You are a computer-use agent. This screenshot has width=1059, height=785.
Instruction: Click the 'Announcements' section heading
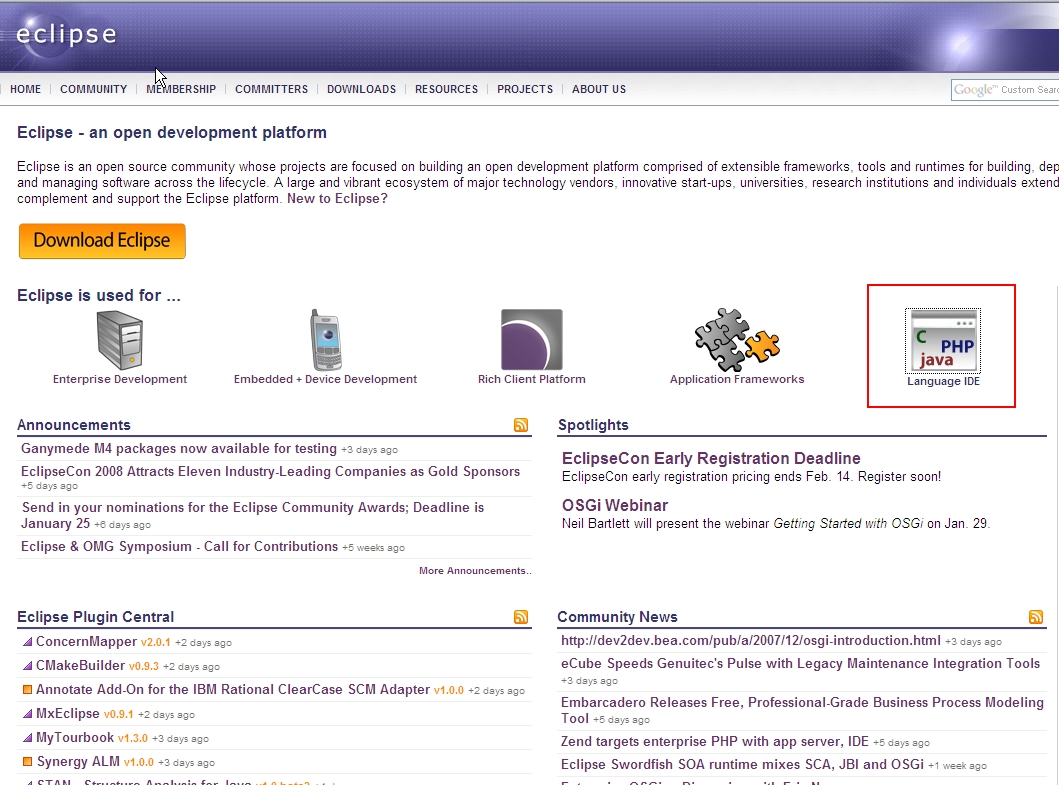click(x=74, y=425)
